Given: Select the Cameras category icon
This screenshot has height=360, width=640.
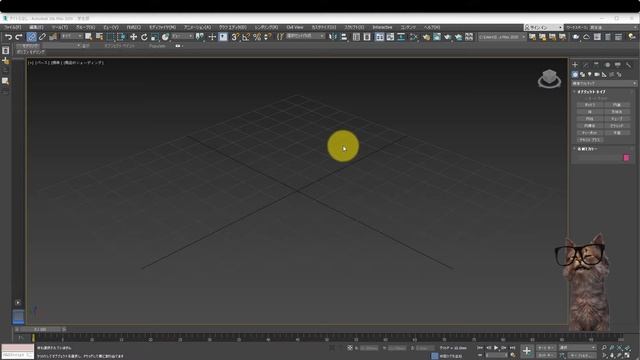Looking at the screenshot, I should (597, 75).
